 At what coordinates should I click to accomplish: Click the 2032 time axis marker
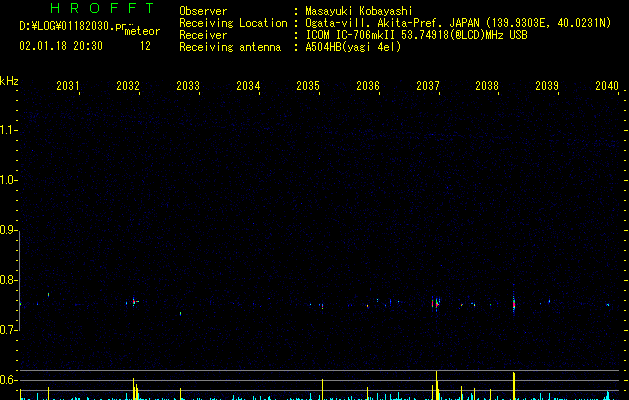coord(128,85)
